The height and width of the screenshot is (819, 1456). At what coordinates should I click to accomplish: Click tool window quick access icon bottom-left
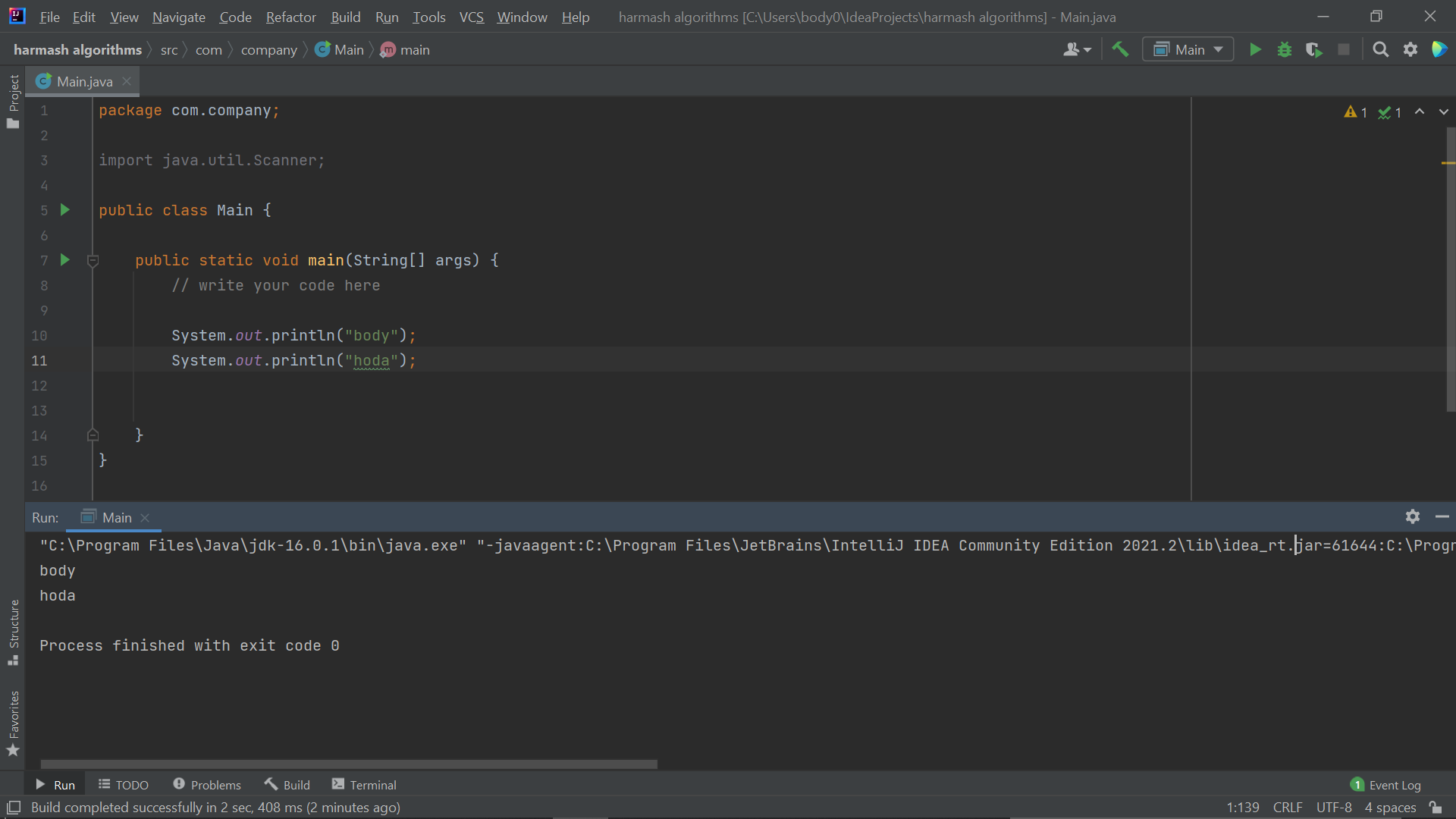[13, 808]
